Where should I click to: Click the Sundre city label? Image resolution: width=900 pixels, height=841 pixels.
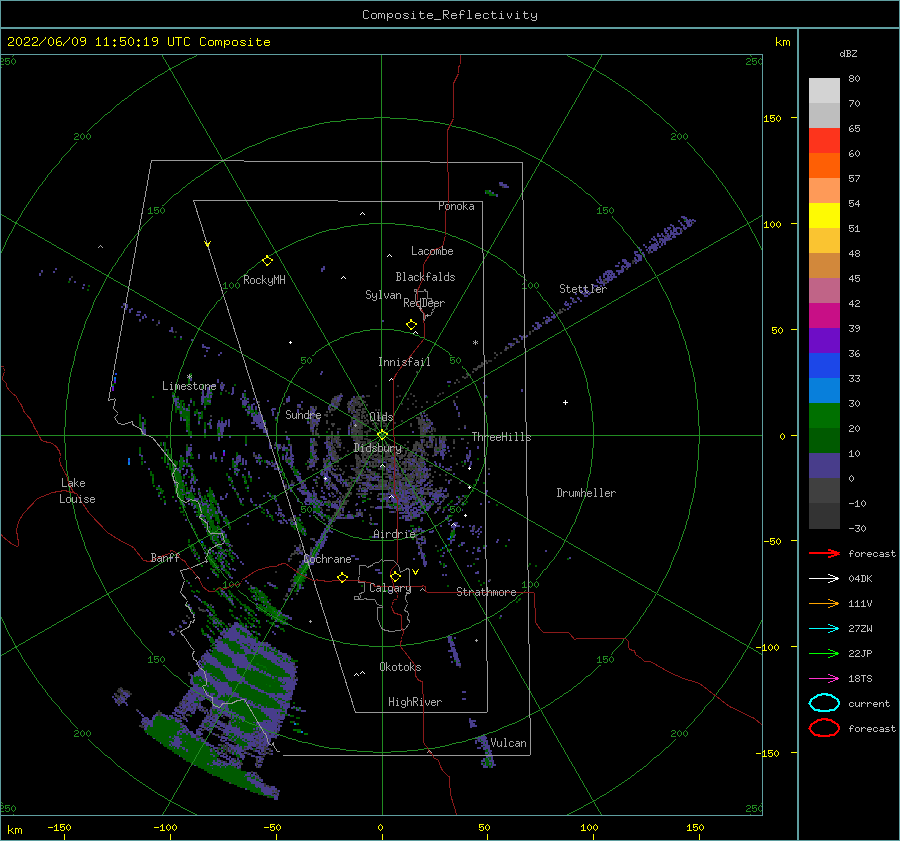click(304, 414)
